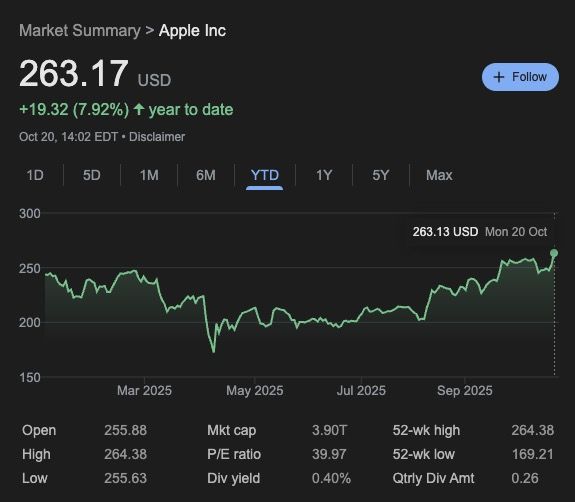
Task: Select the 6M time range tab
Action: pos(206,175)
